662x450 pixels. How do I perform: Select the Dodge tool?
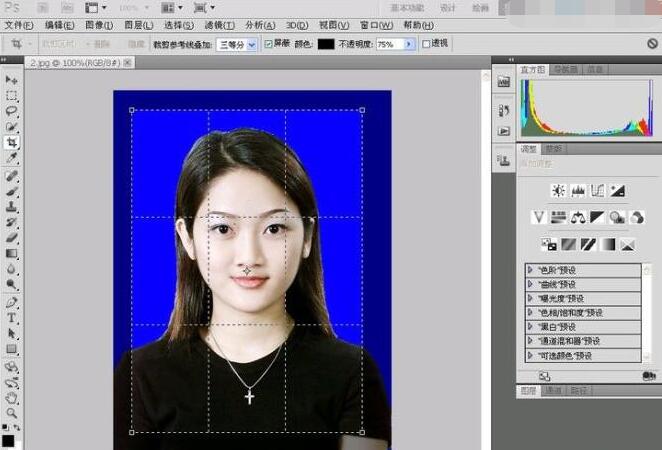[x=11, y=285]
